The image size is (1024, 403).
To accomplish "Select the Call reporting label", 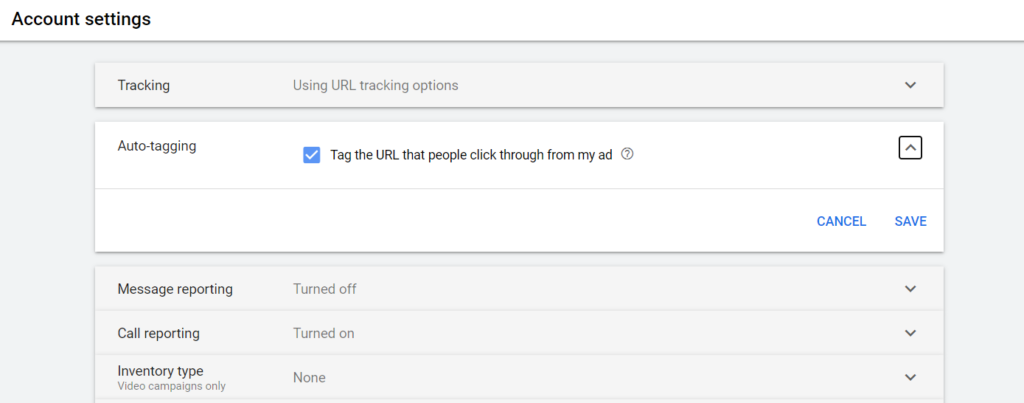I will coord(158,333).
